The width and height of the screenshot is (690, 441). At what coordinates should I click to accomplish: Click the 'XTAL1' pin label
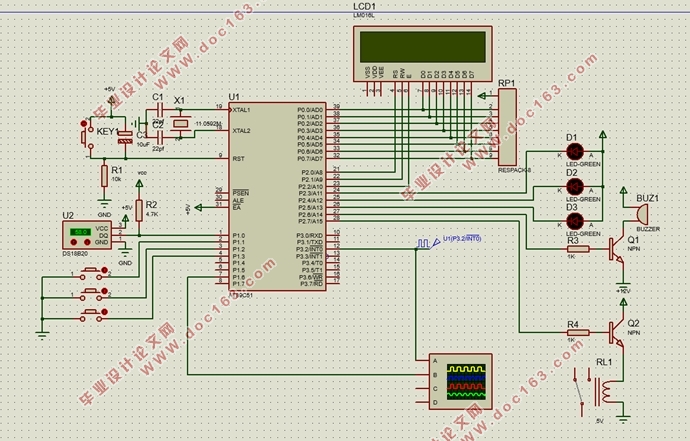pyautogui.click(x=241, y=110)
